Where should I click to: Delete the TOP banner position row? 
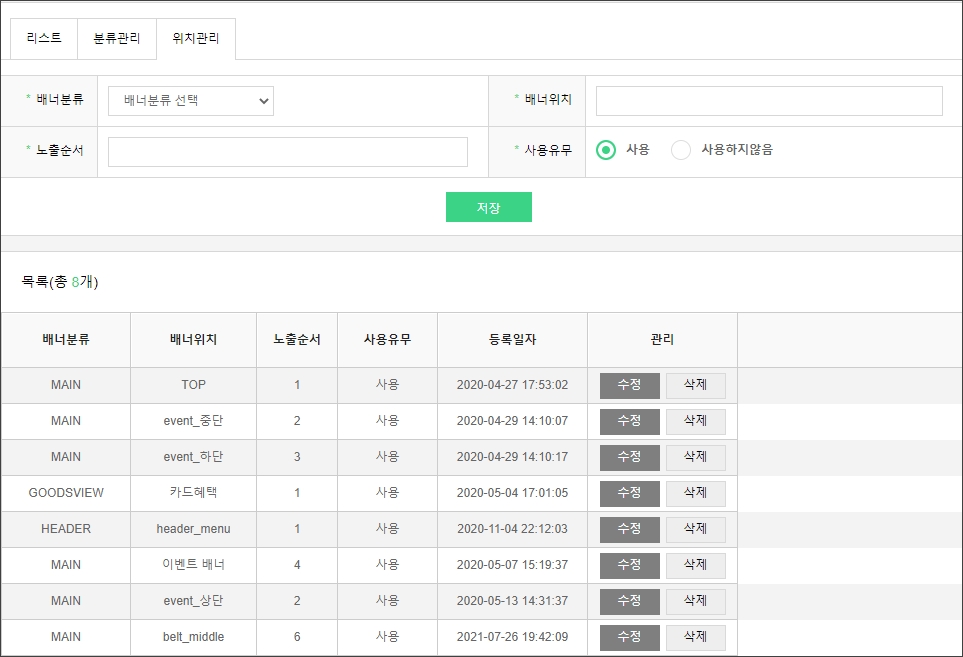[x=695, y=385]
